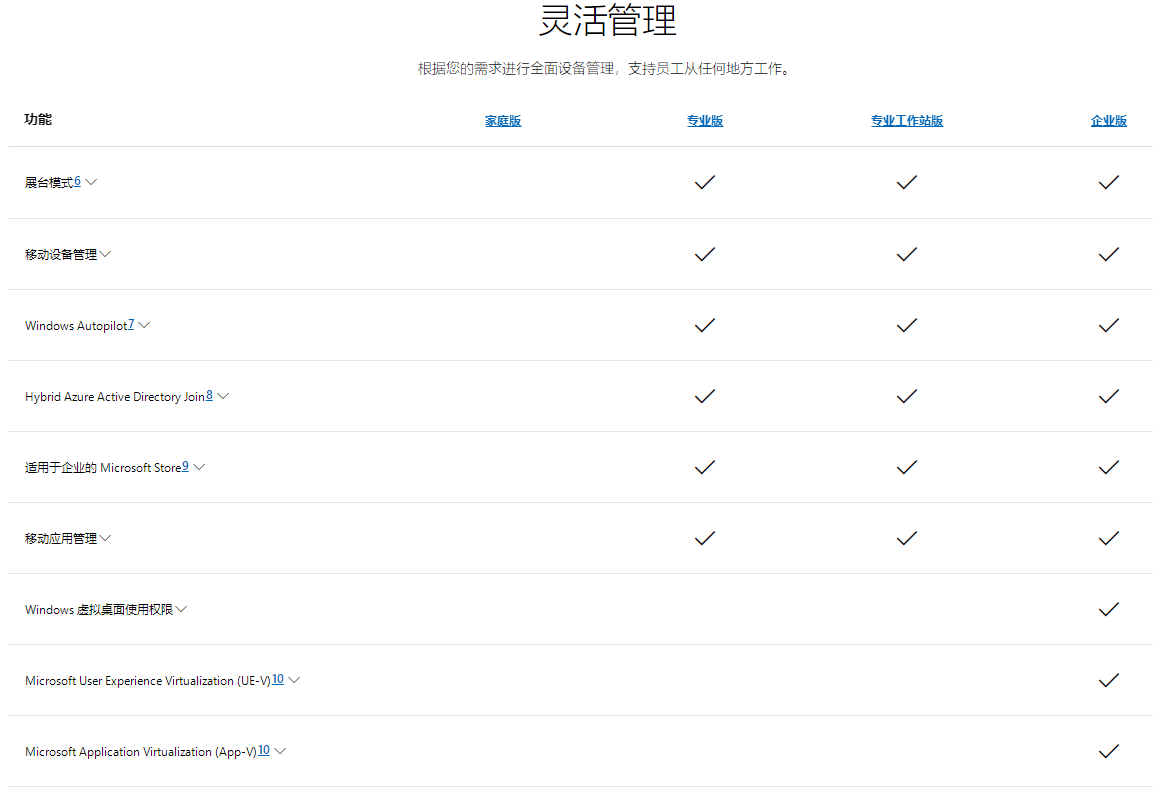Click Hybrid Azure Active Directory Join label
The height and width of the screenshot is (792, 1153).
pos(115,397)
